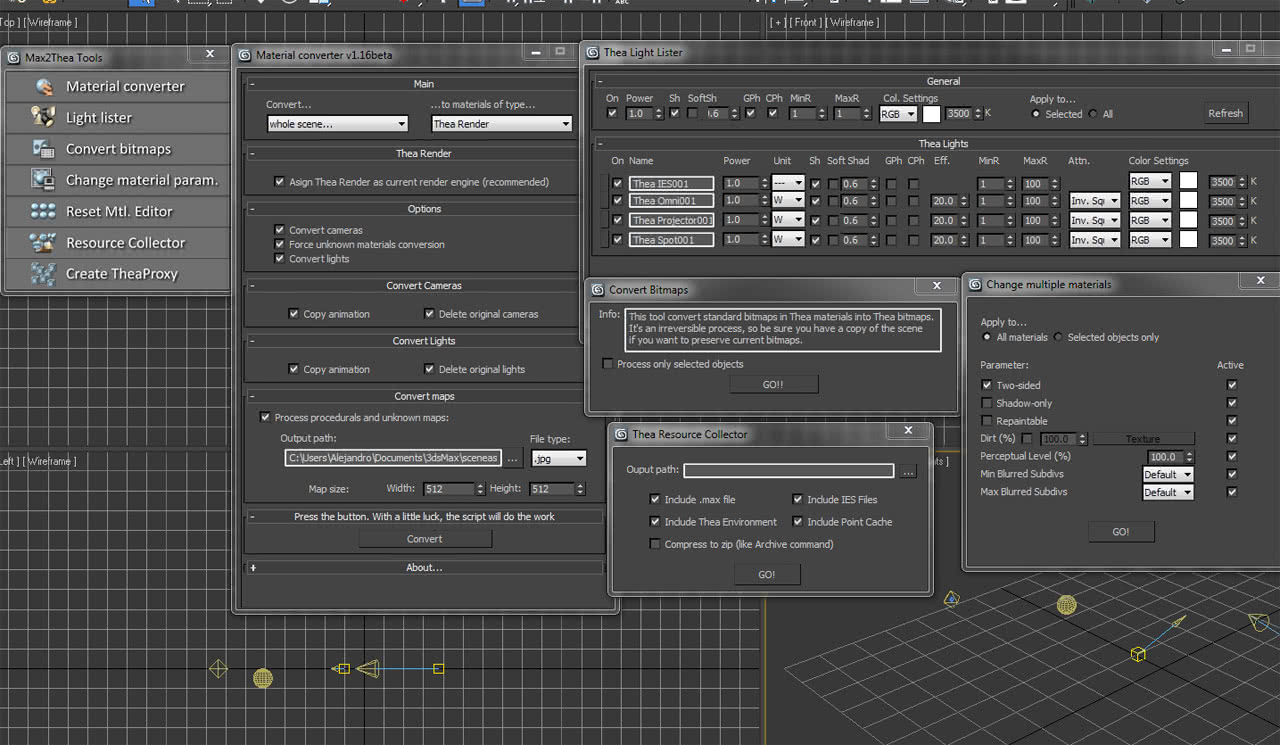Click the Change multiple materials title icon
The image size is (1280, 745).
point(975,284)
